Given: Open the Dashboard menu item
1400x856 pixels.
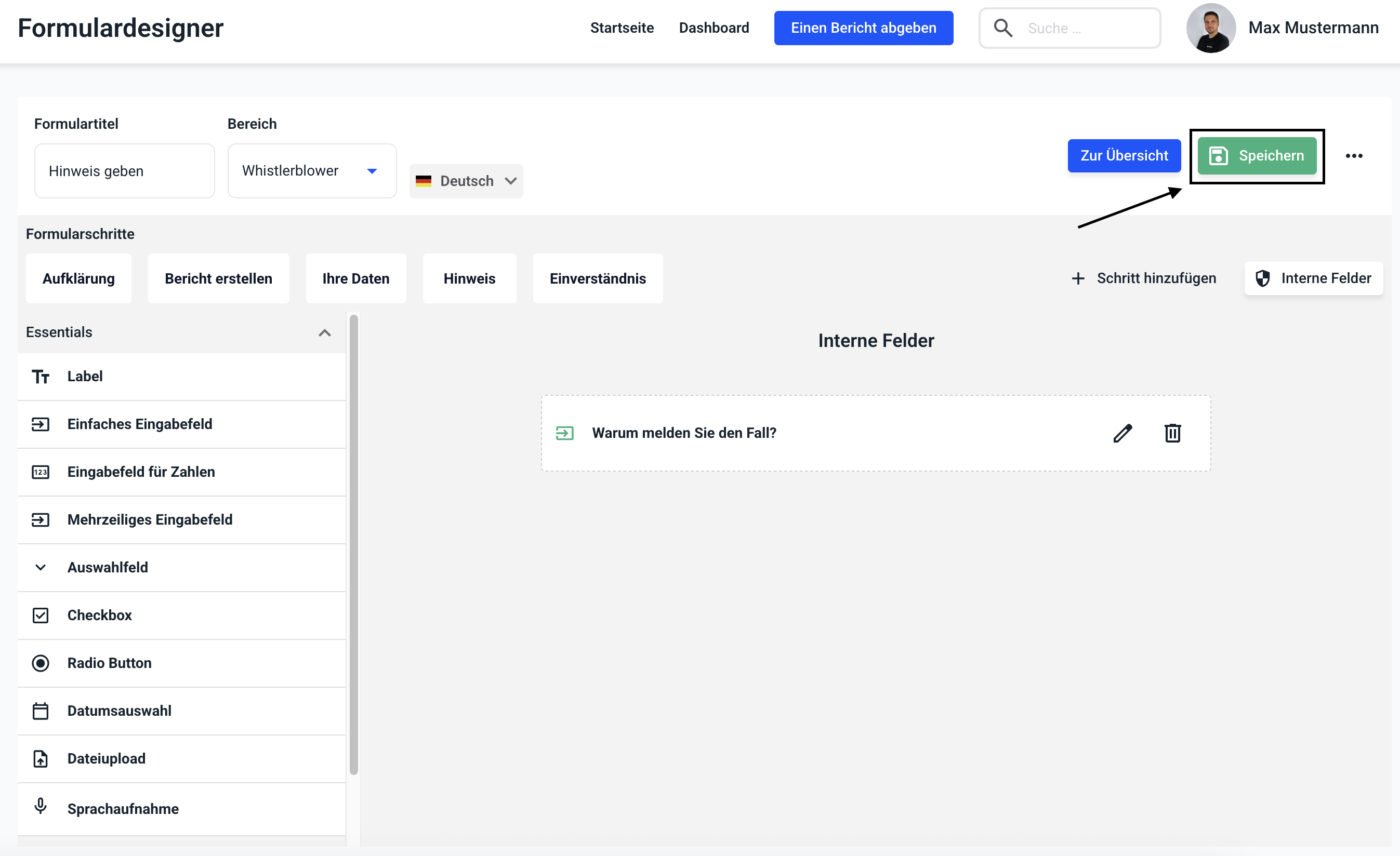Looking at the screenshot, I should [x=714, y=28].
